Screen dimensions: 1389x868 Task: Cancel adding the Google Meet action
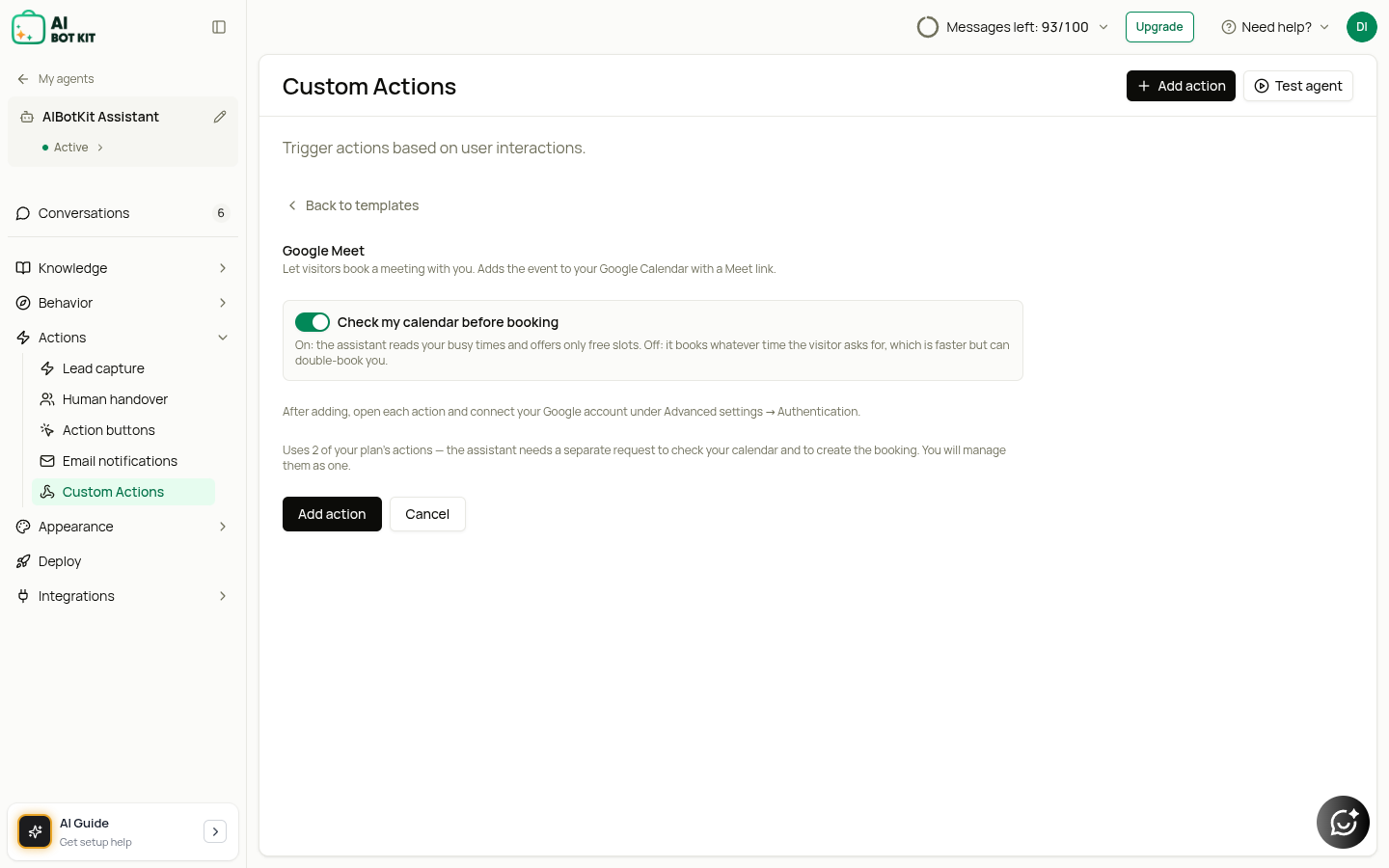point(427,514)
